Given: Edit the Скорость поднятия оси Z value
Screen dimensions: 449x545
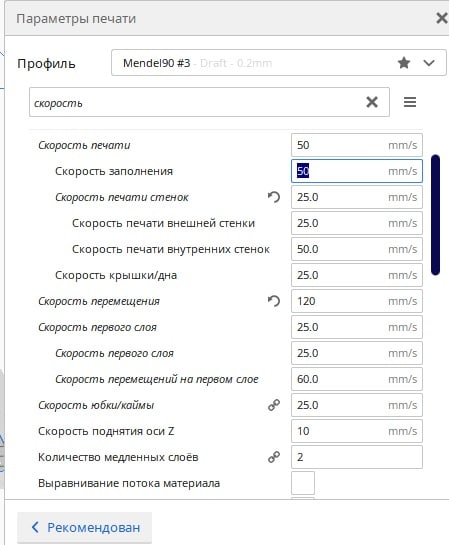Looking at the screenshot, I should pos(357,431).
